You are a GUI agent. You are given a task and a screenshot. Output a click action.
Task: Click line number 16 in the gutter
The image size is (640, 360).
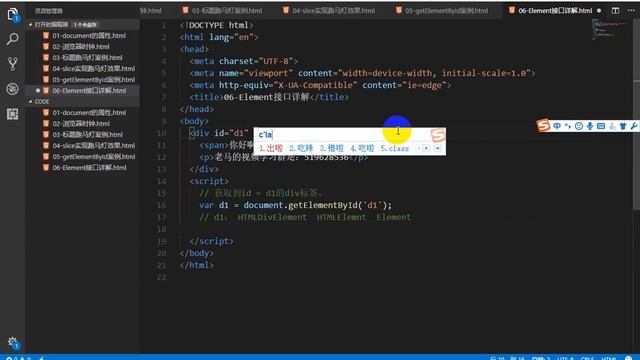point(162,205)
